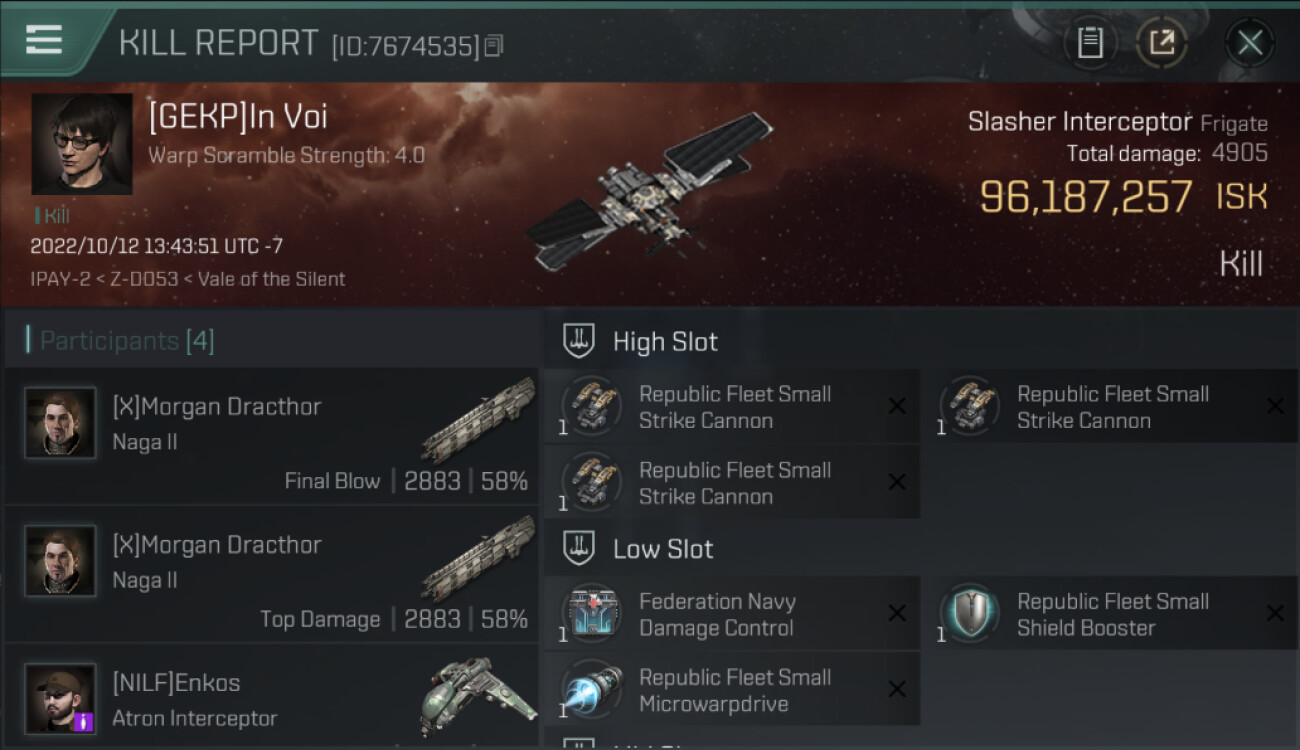This screenshot has width=1300, height=750.
Task: Click the X beside Small Shield Booster
Action: (x=1275, y=614)
